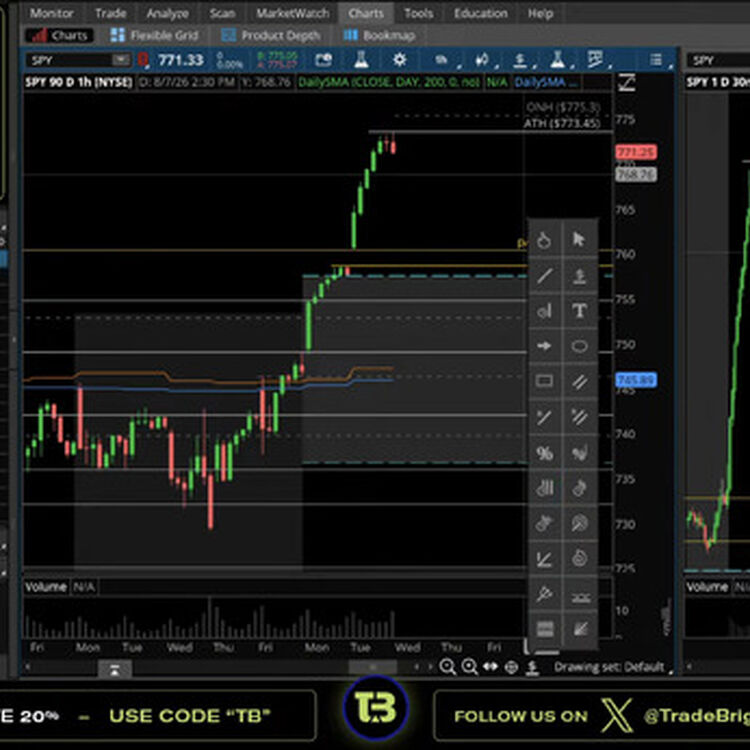Pick the oval shape drawing tool

pyautogui.click(x=579, y=346)
